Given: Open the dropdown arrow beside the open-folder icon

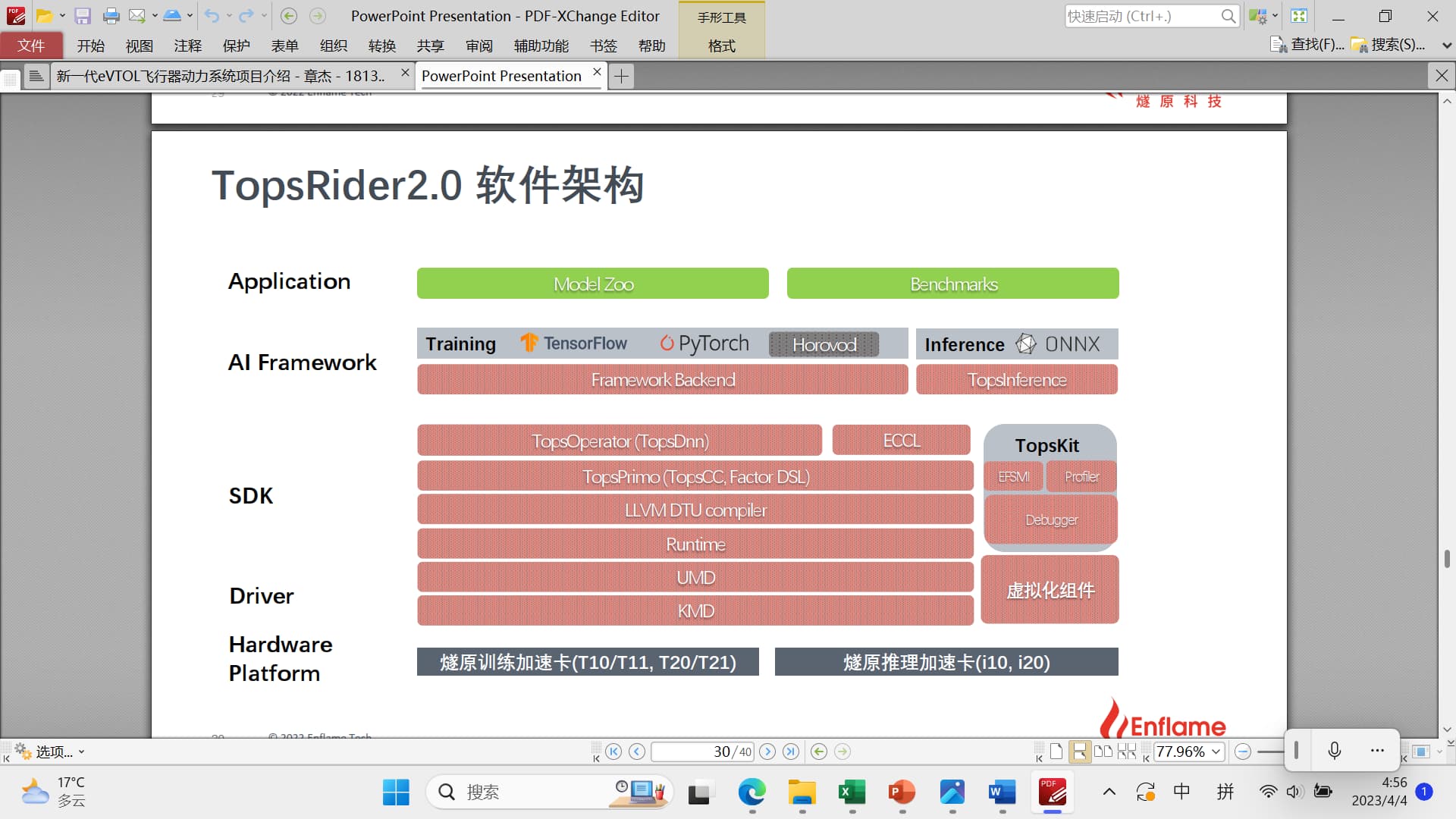Looking at the screenshot, I should click(x=62, y=16).
